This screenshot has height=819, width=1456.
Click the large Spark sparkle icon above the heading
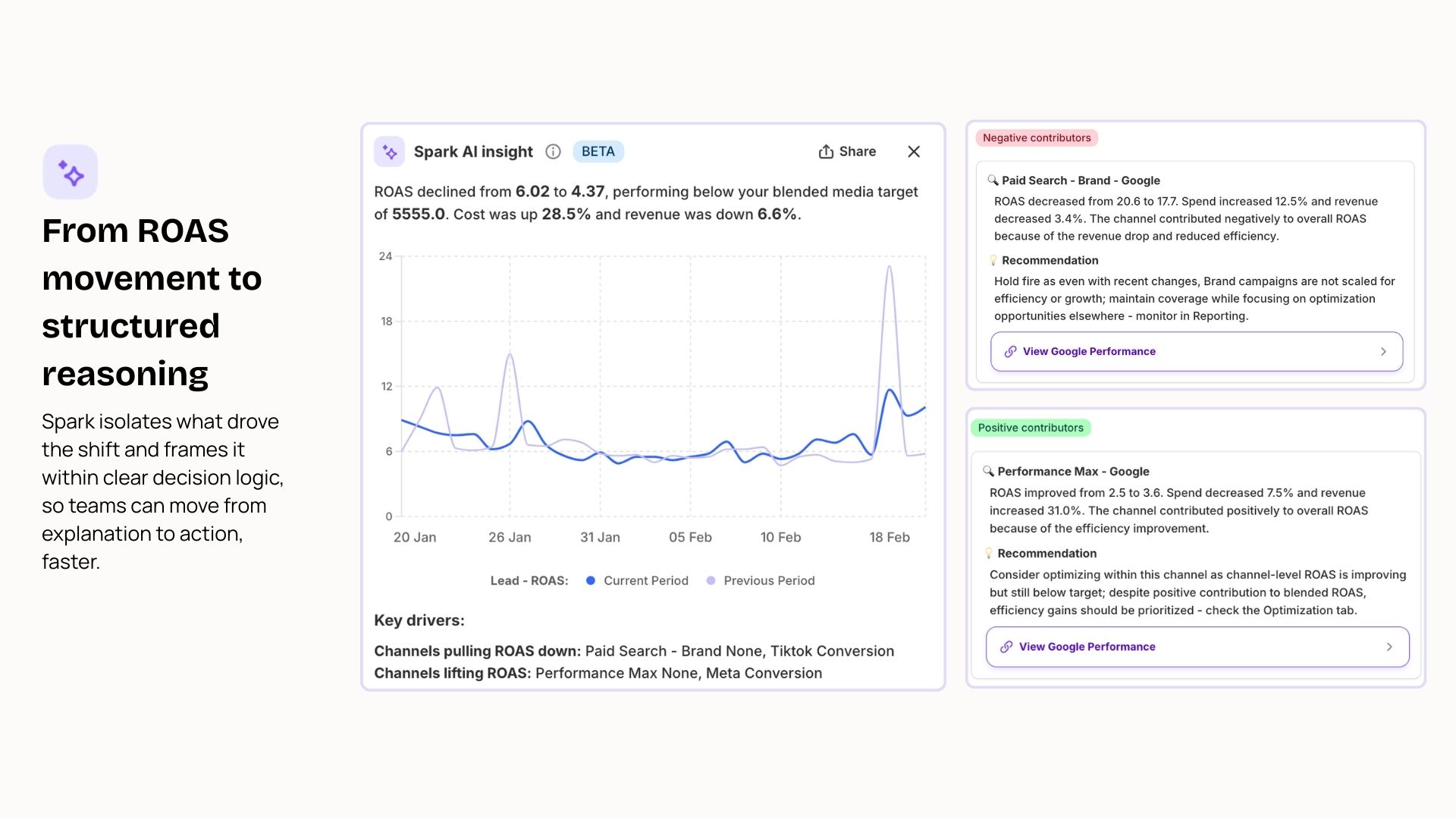point(71,173)
